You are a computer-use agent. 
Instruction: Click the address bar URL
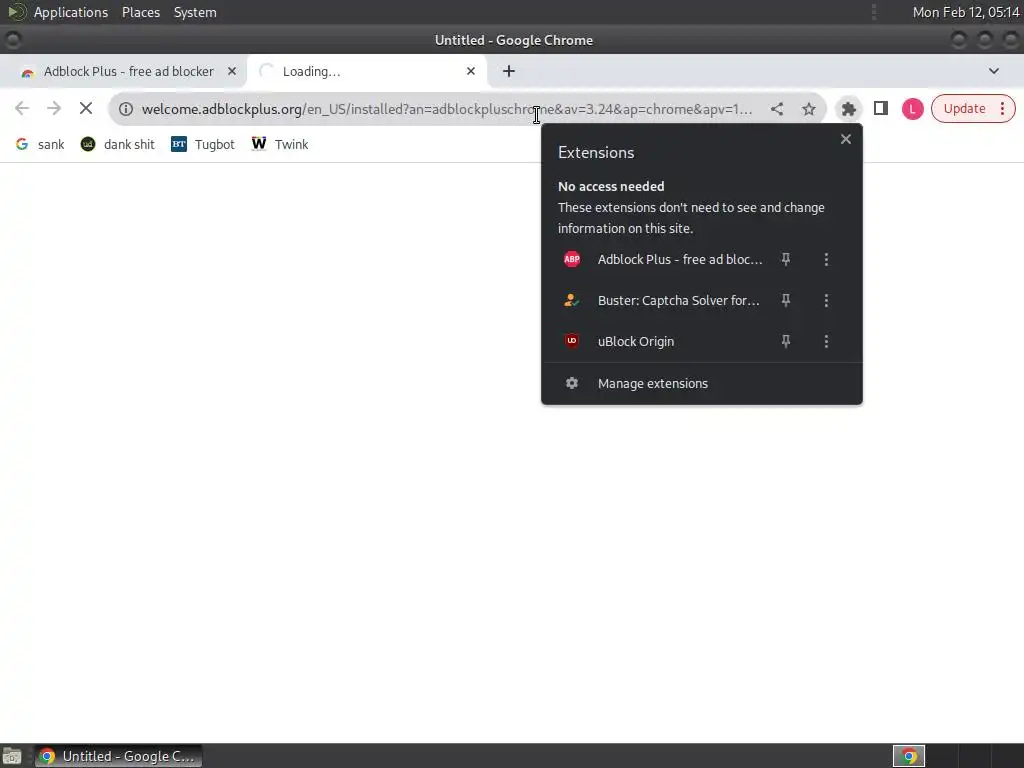pyautogui.click(x=447, y=109)
